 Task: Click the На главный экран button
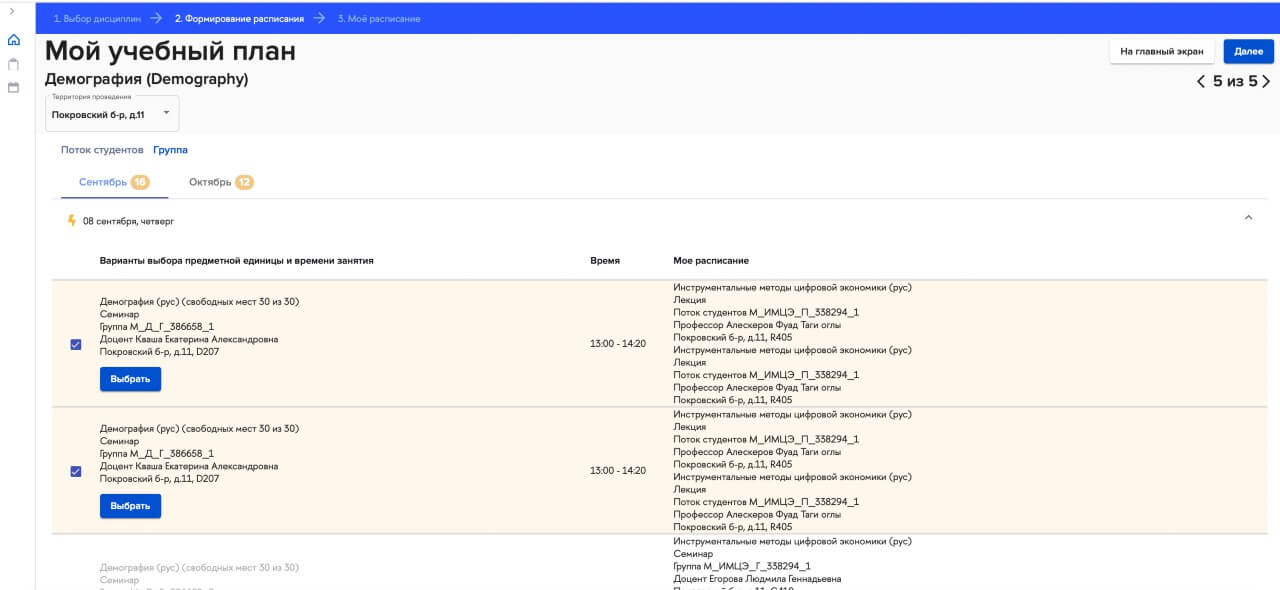tap(1162, 51)
